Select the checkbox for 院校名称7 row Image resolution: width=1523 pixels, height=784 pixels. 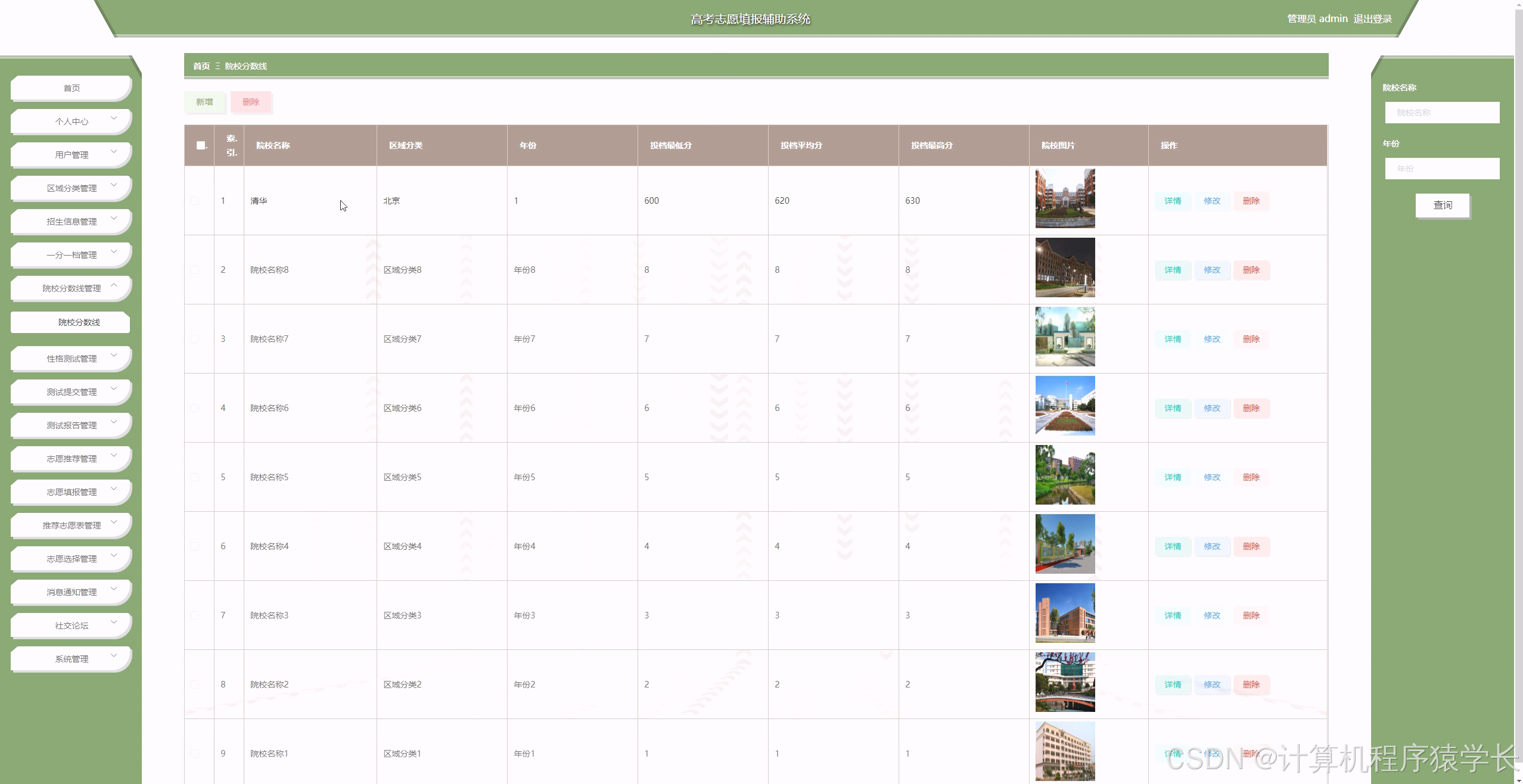point(195,339)
